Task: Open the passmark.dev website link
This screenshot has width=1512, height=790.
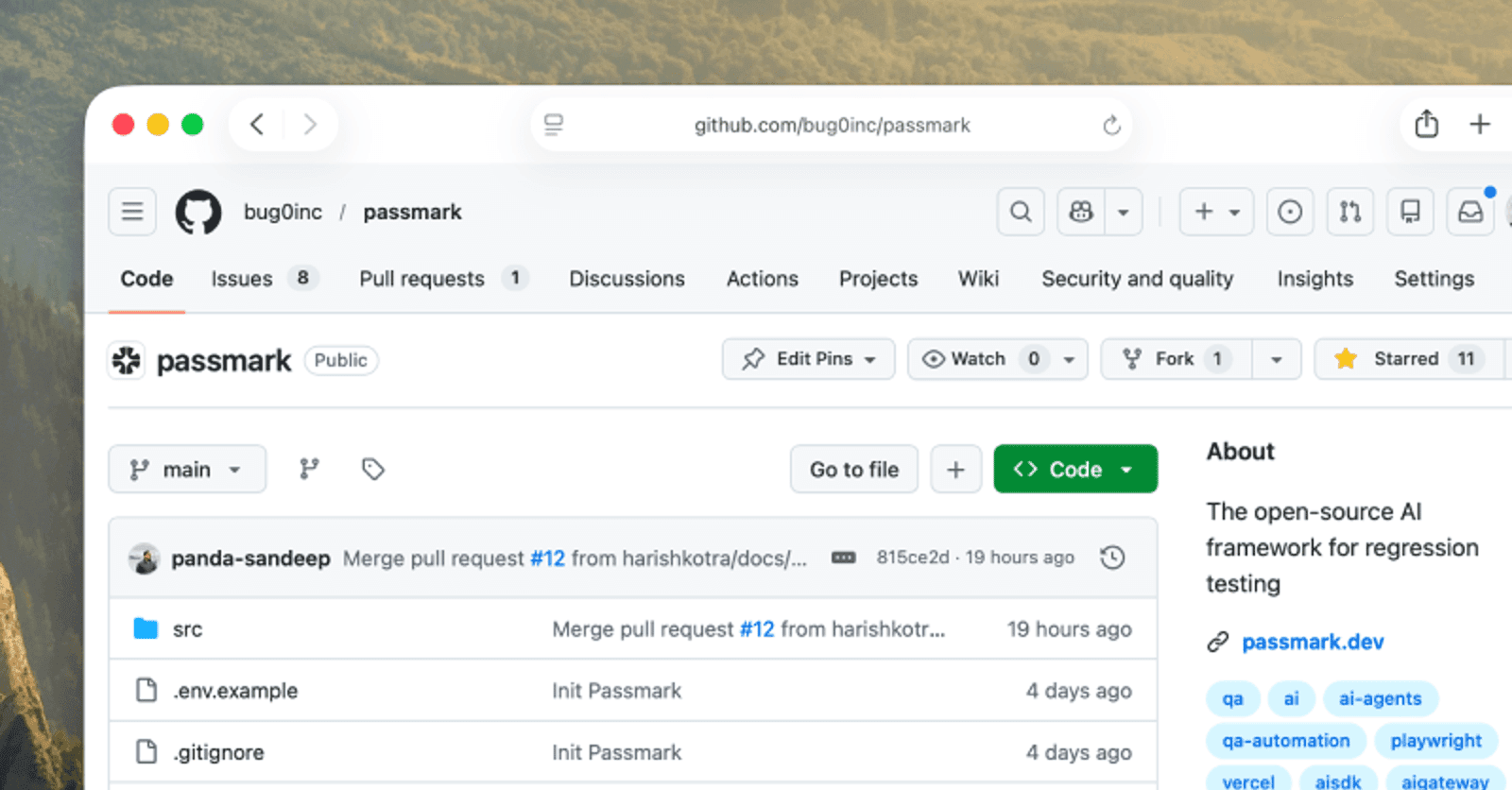Action: coord(1313,642)
